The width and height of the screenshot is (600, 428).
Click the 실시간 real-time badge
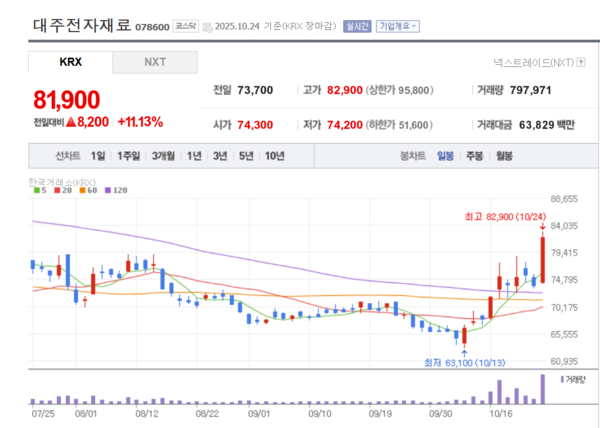coord(356,27)
